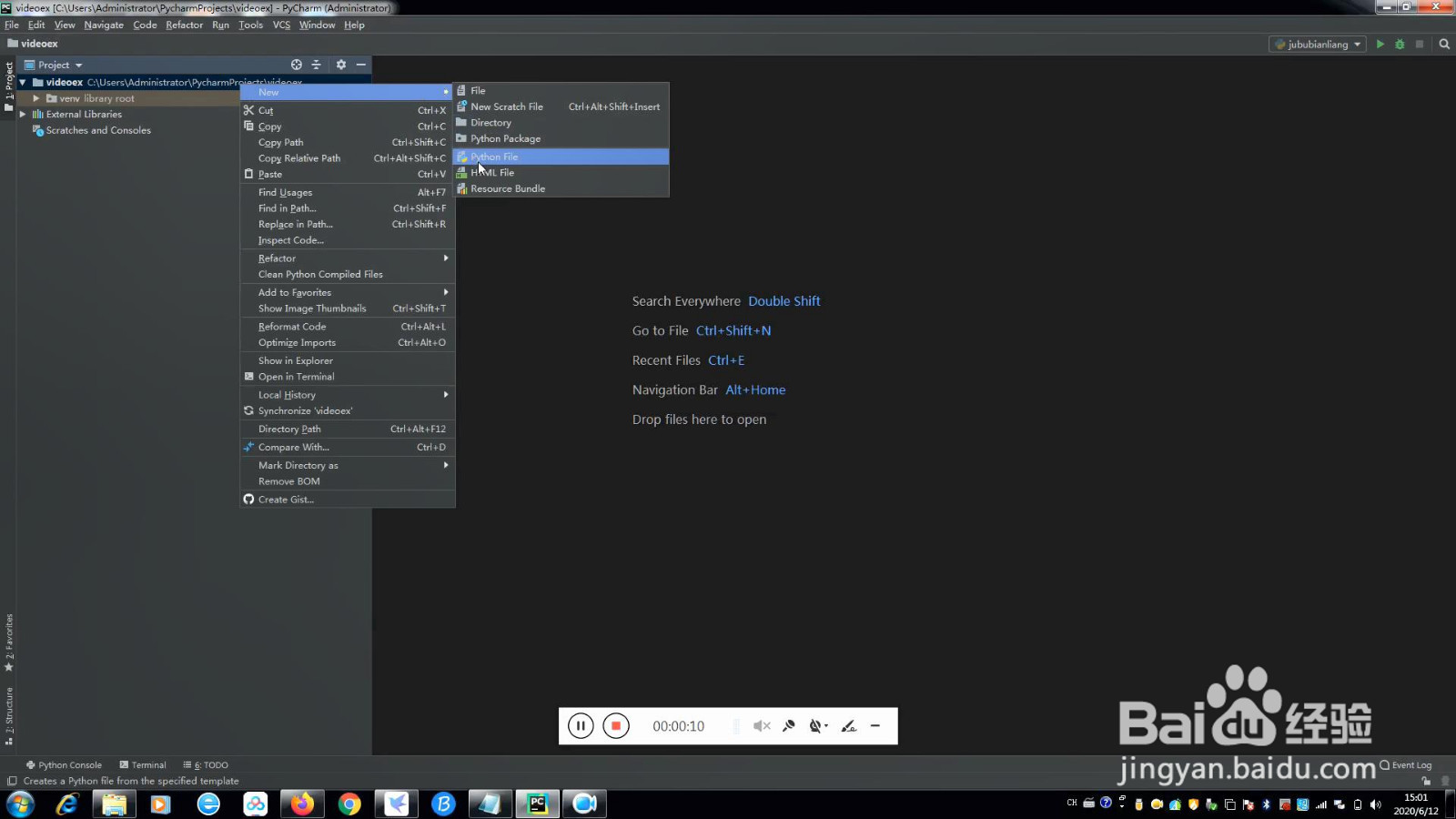This screenshot has height=819, width=1456.
Task: Select Python File in the New submenu
Action: pos(561,157)
